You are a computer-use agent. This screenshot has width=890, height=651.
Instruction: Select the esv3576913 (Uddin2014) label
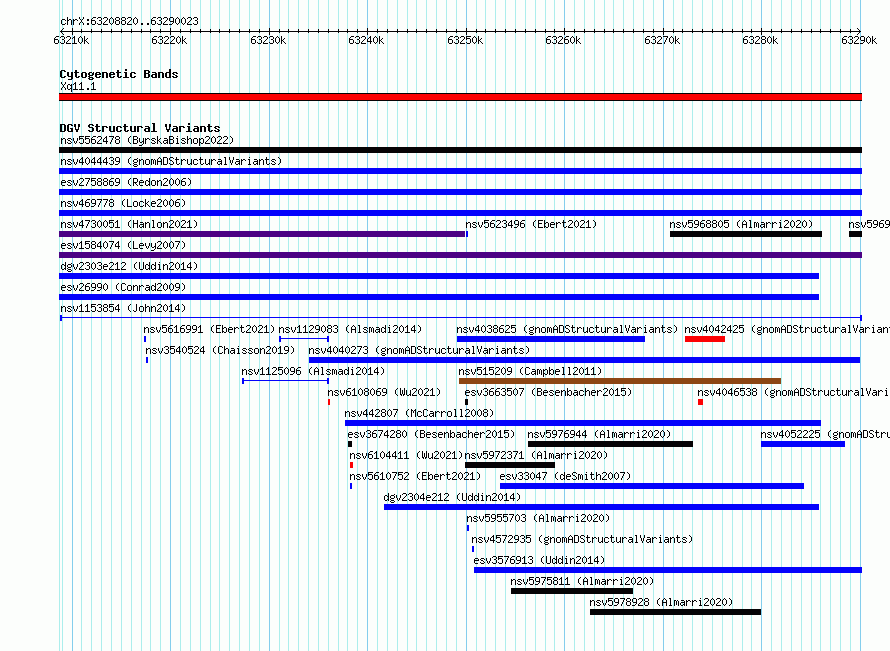click(x=539, y=560)
